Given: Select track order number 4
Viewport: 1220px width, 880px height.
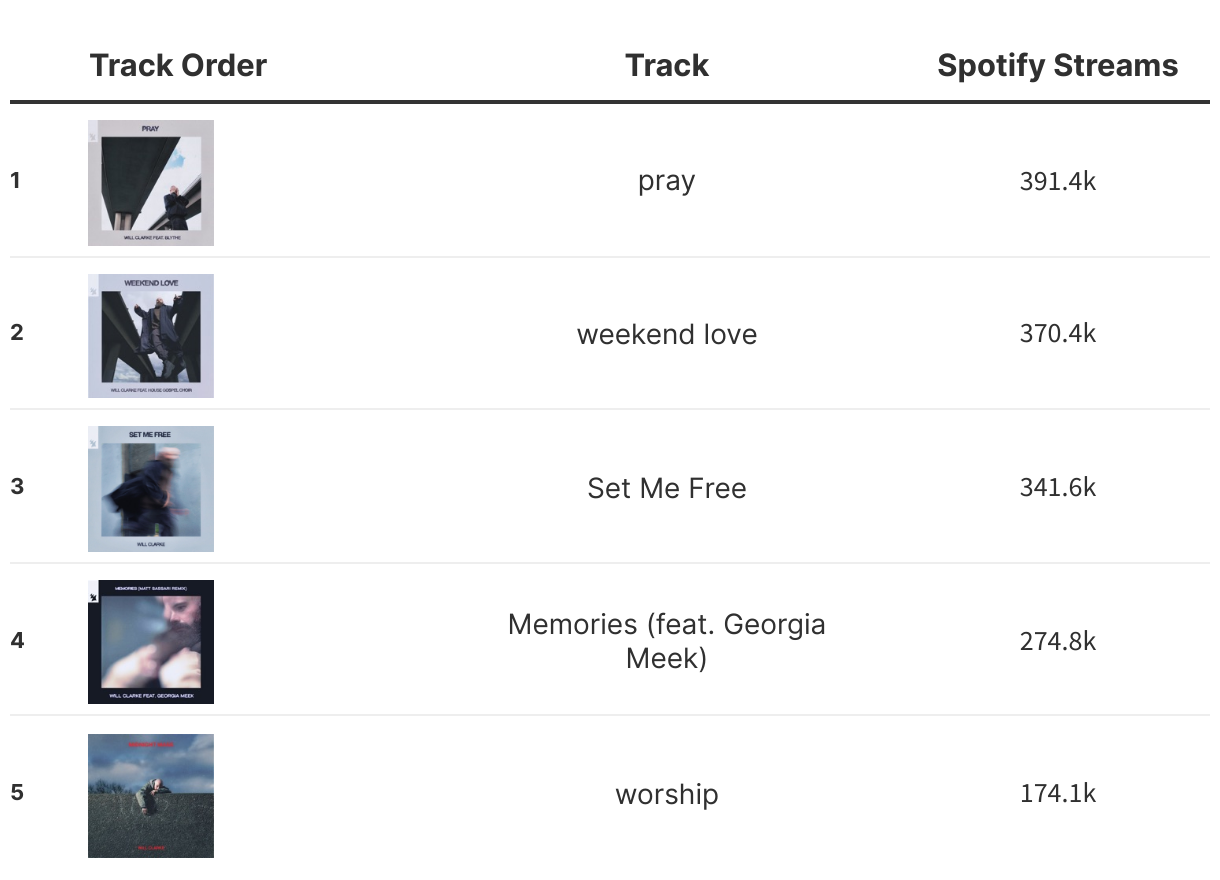Looking at the screenshot, I should (17, 641).
